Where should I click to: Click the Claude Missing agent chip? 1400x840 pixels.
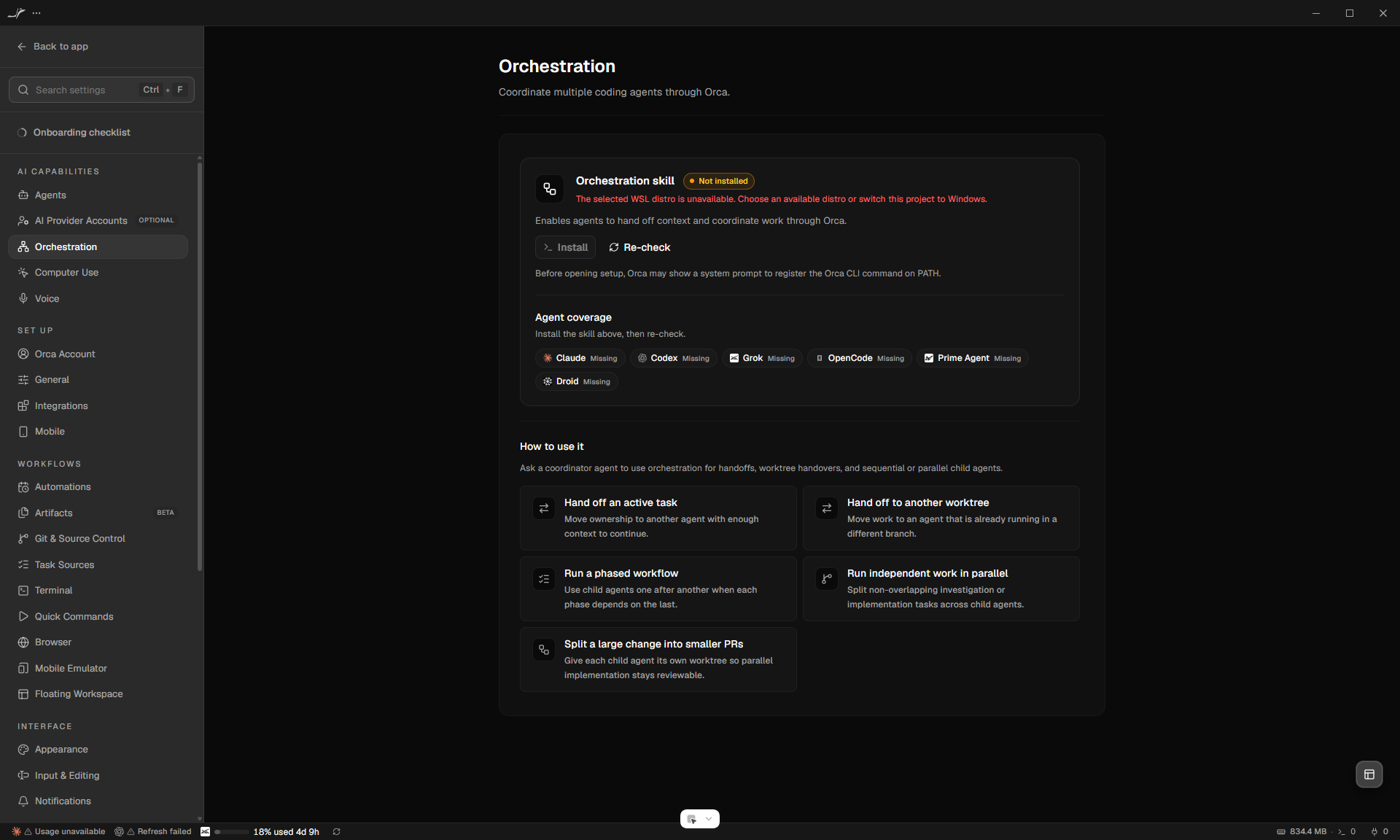(580, 359)
